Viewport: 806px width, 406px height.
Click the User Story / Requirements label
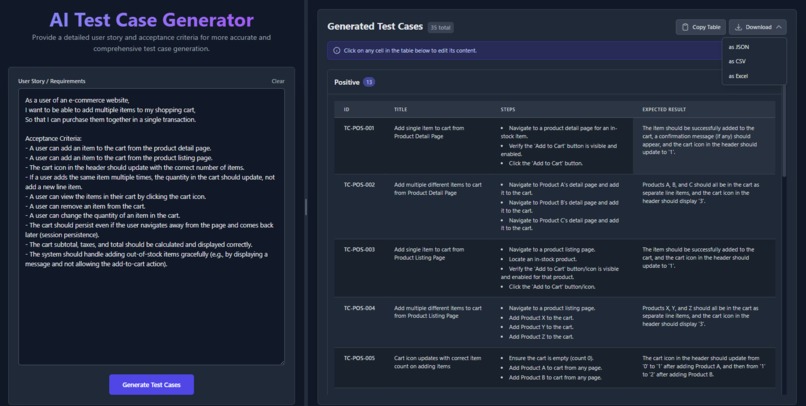pos(51,81)
